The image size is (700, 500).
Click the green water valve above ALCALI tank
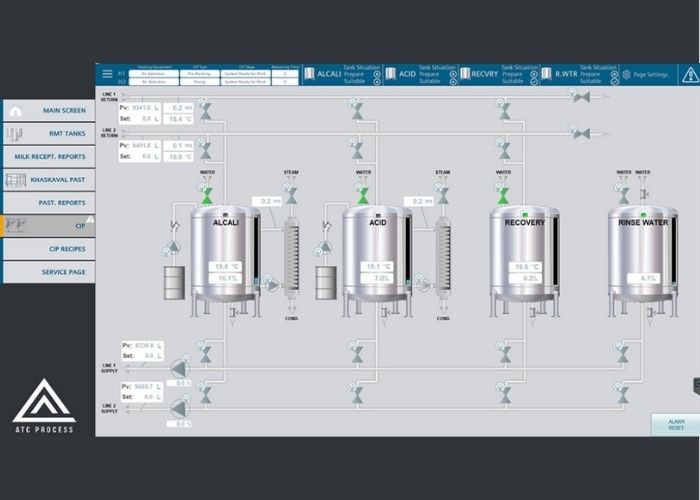pyautogui.click(x=206, y=199)
